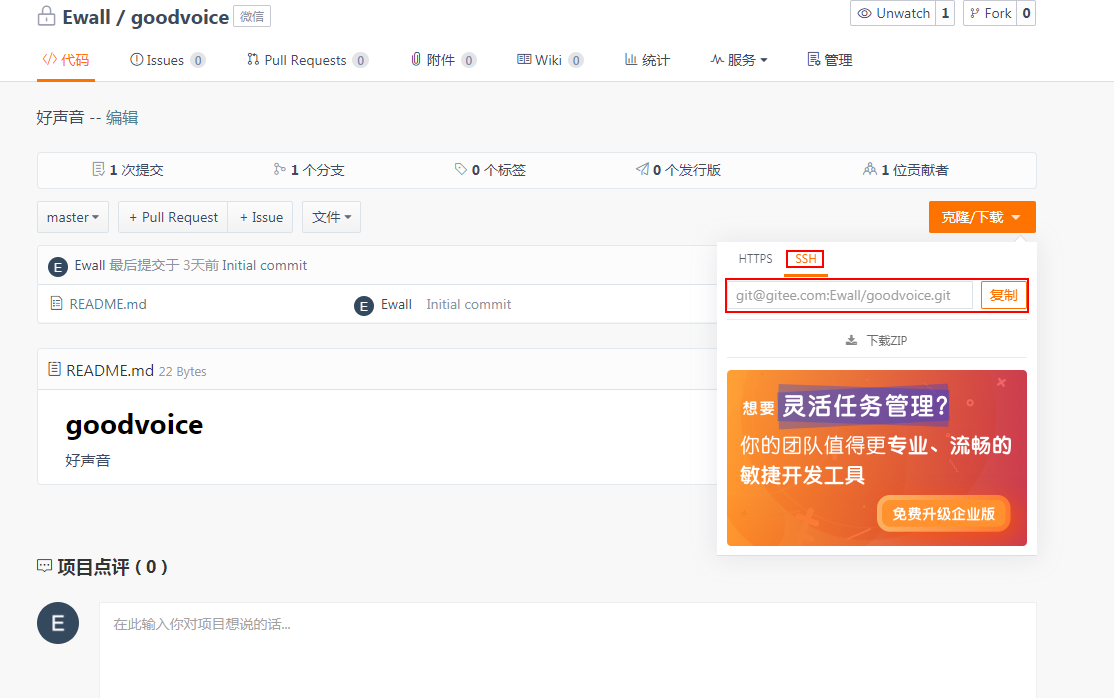
Task: Click the Unwatch button
Action: [x=893, y=14]
